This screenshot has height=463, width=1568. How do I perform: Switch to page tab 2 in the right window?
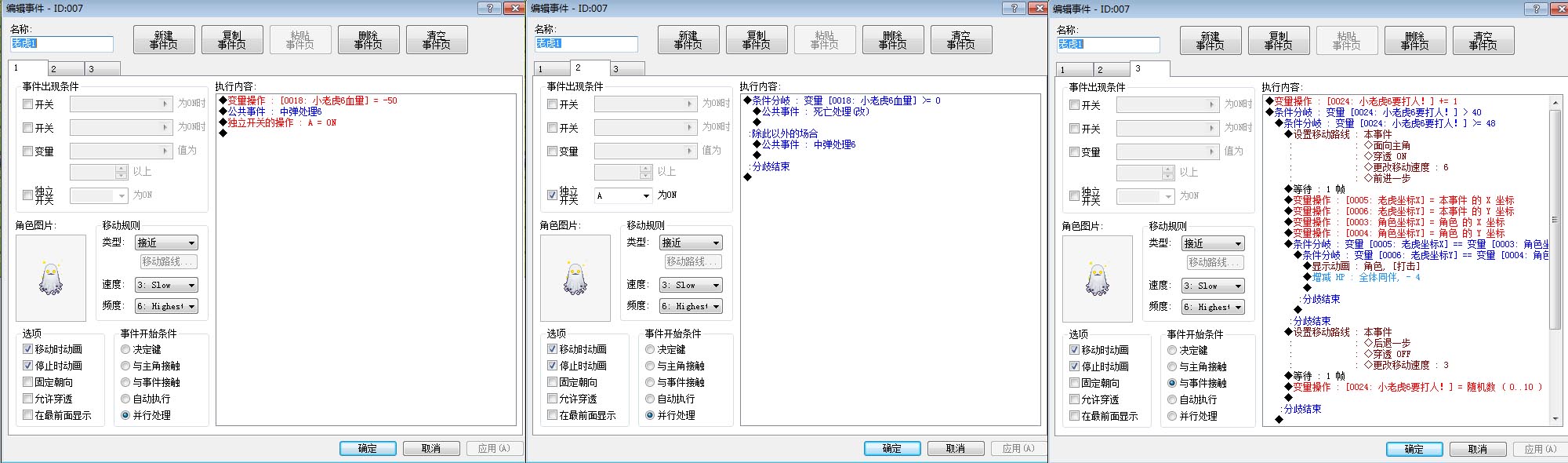click(1111, 70)
